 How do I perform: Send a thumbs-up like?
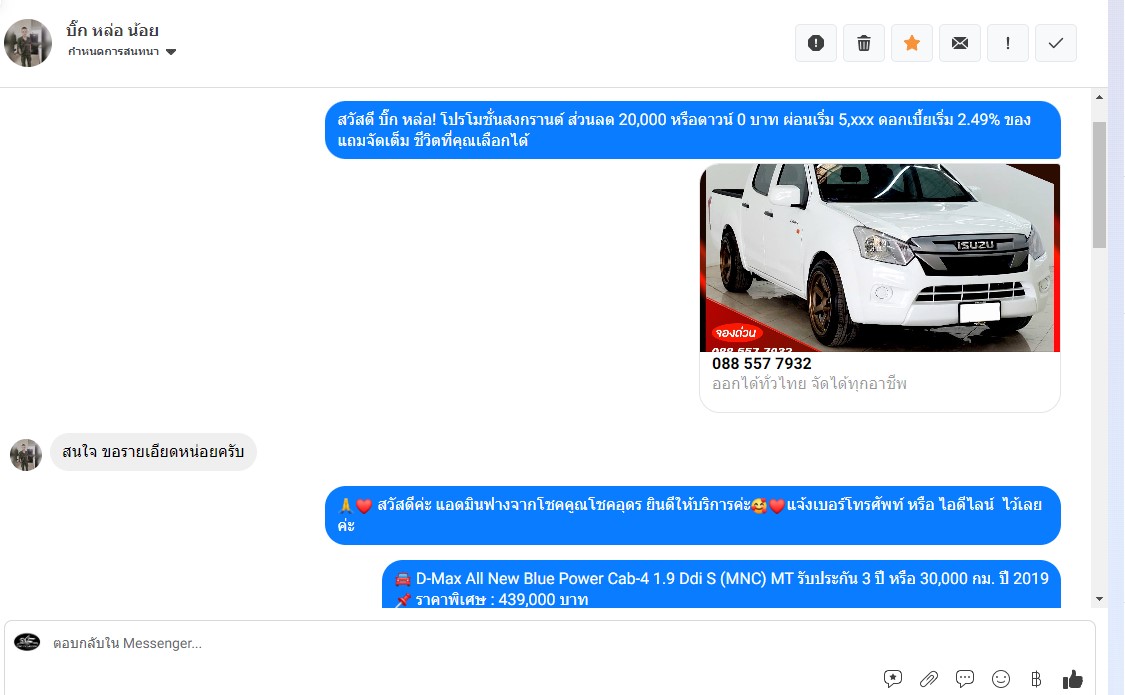[x=1073, y=679]
